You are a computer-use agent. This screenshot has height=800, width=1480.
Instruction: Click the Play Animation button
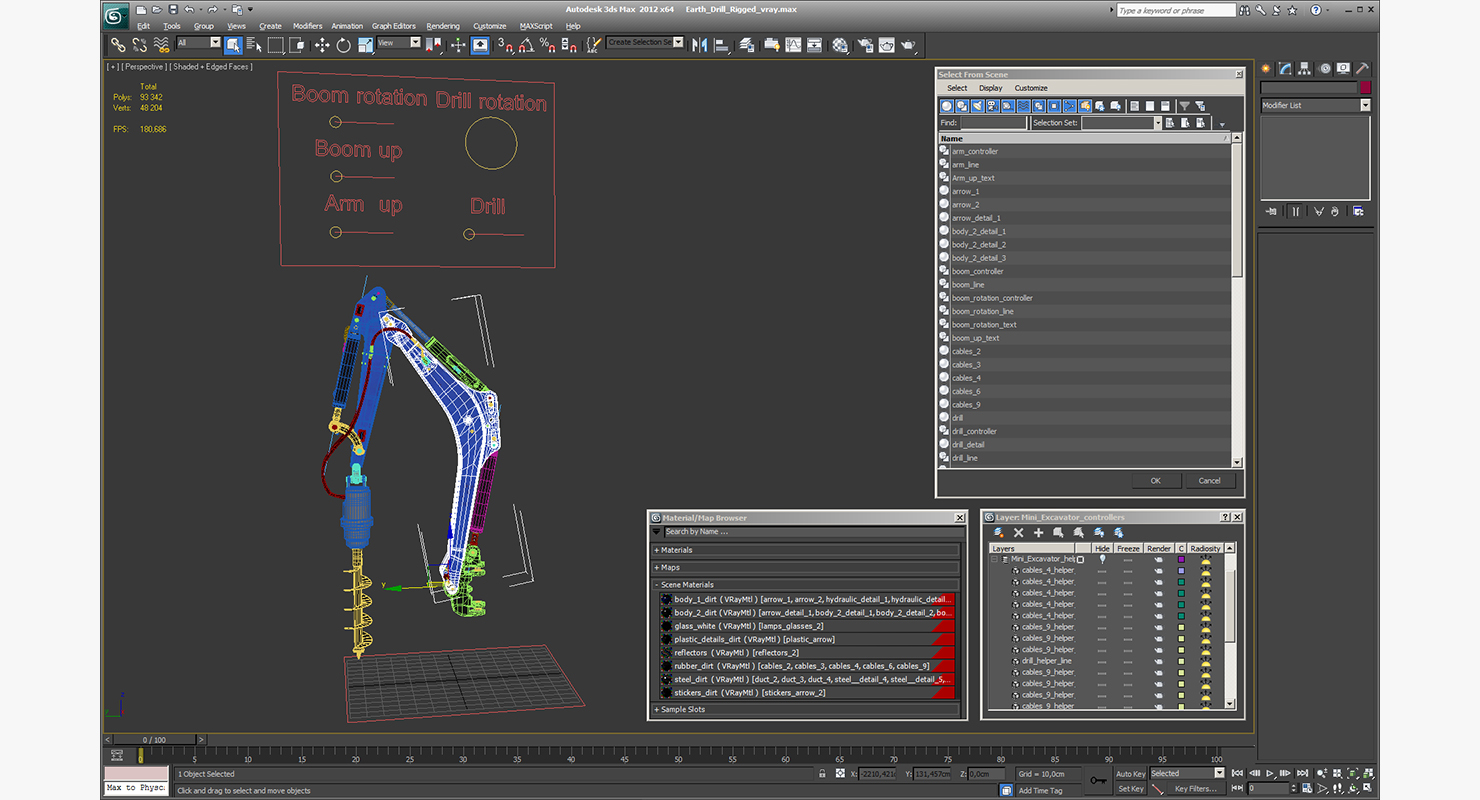[x=1270, y=773]
